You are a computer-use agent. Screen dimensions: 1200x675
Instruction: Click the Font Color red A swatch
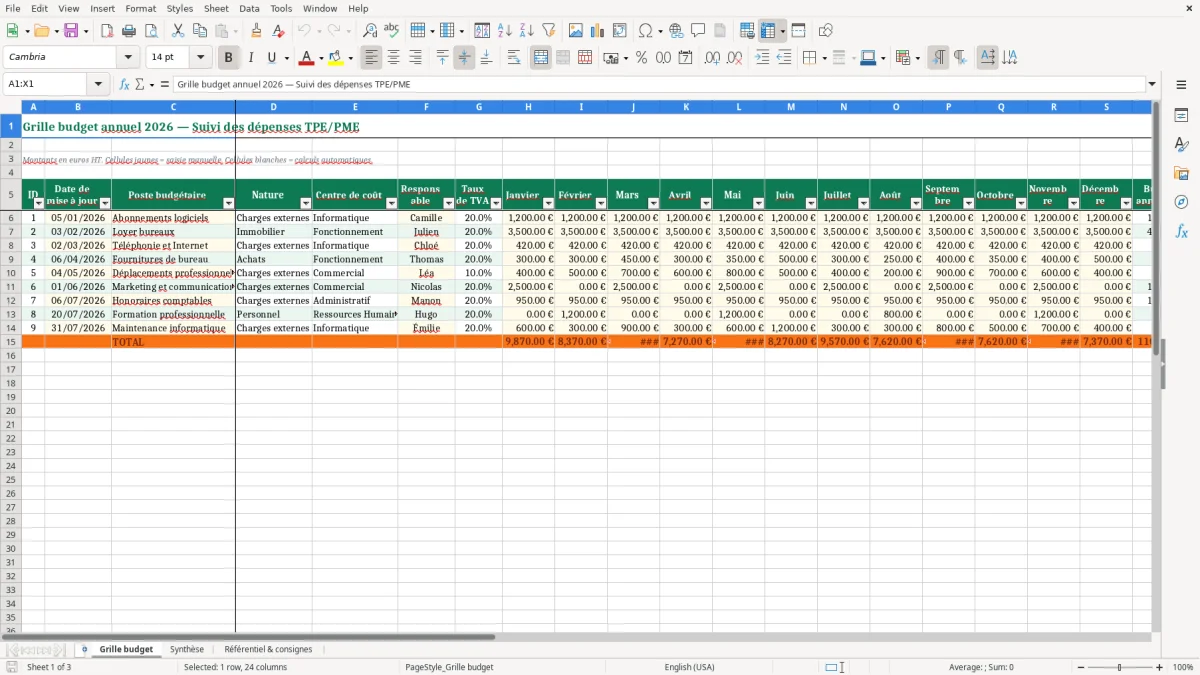tap(307, 58)
